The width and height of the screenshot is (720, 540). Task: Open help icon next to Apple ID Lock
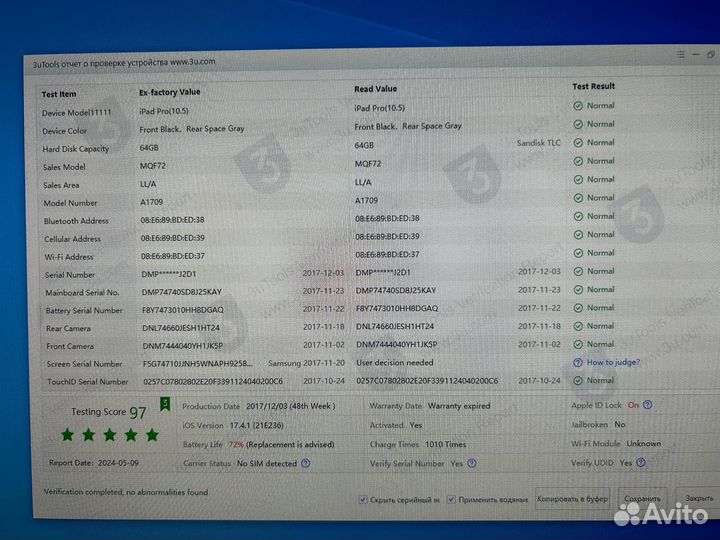point(647,405)
